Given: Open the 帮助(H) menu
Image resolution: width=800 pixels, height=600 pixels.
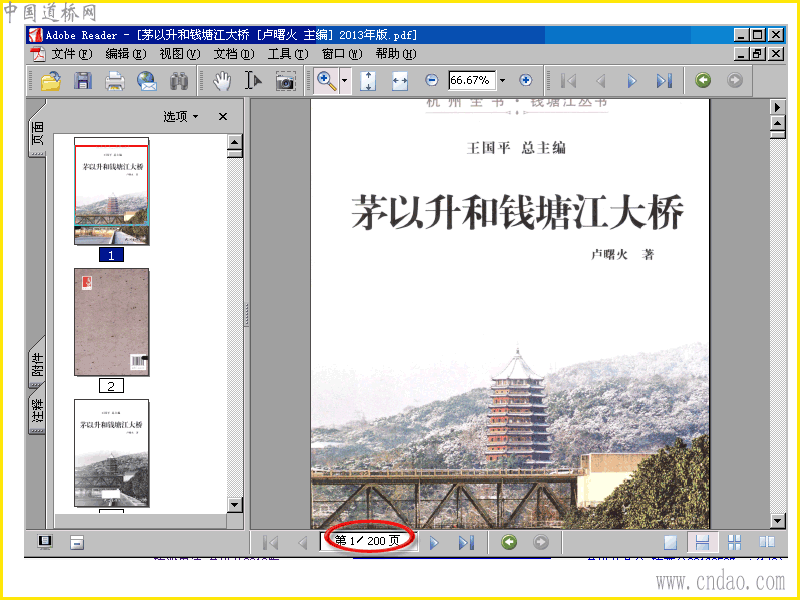Looking at the screenshot, I should [396, 54].
